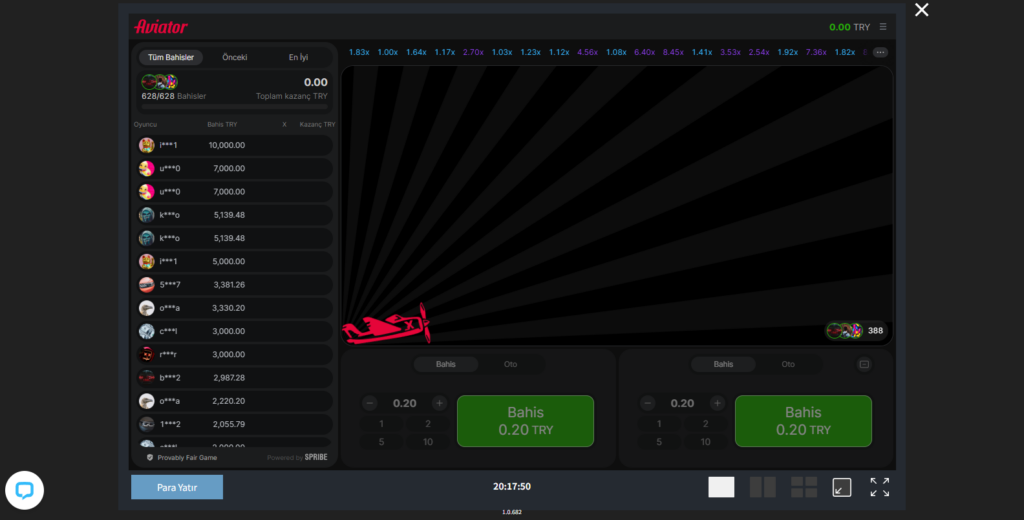The height and width of the screenshot is (520, 1024).
Task: Select the two-column split layout
Action: 763,487
